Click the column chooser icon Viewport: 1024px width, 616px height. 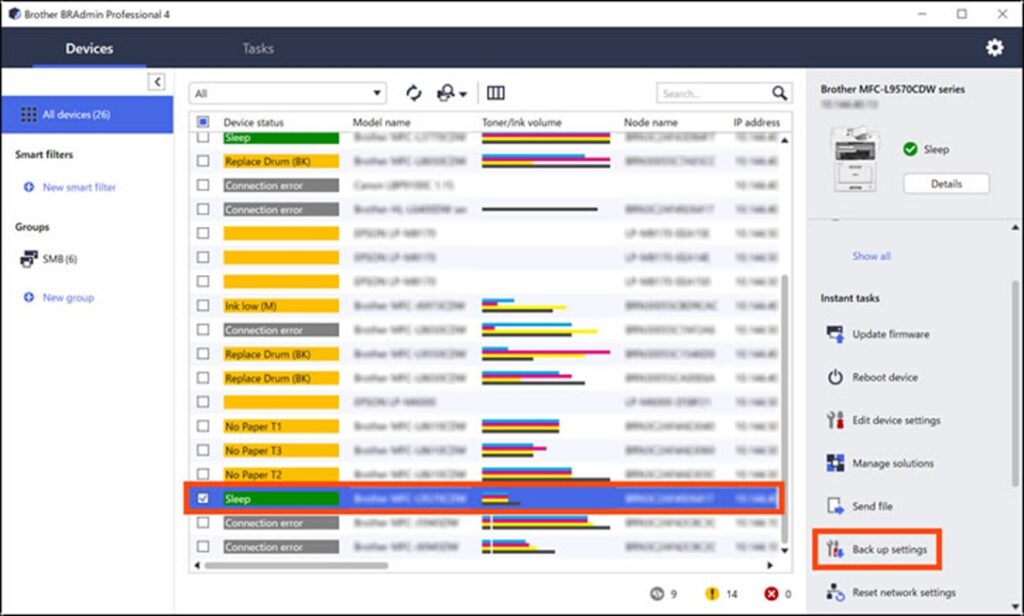coord(495,93)
